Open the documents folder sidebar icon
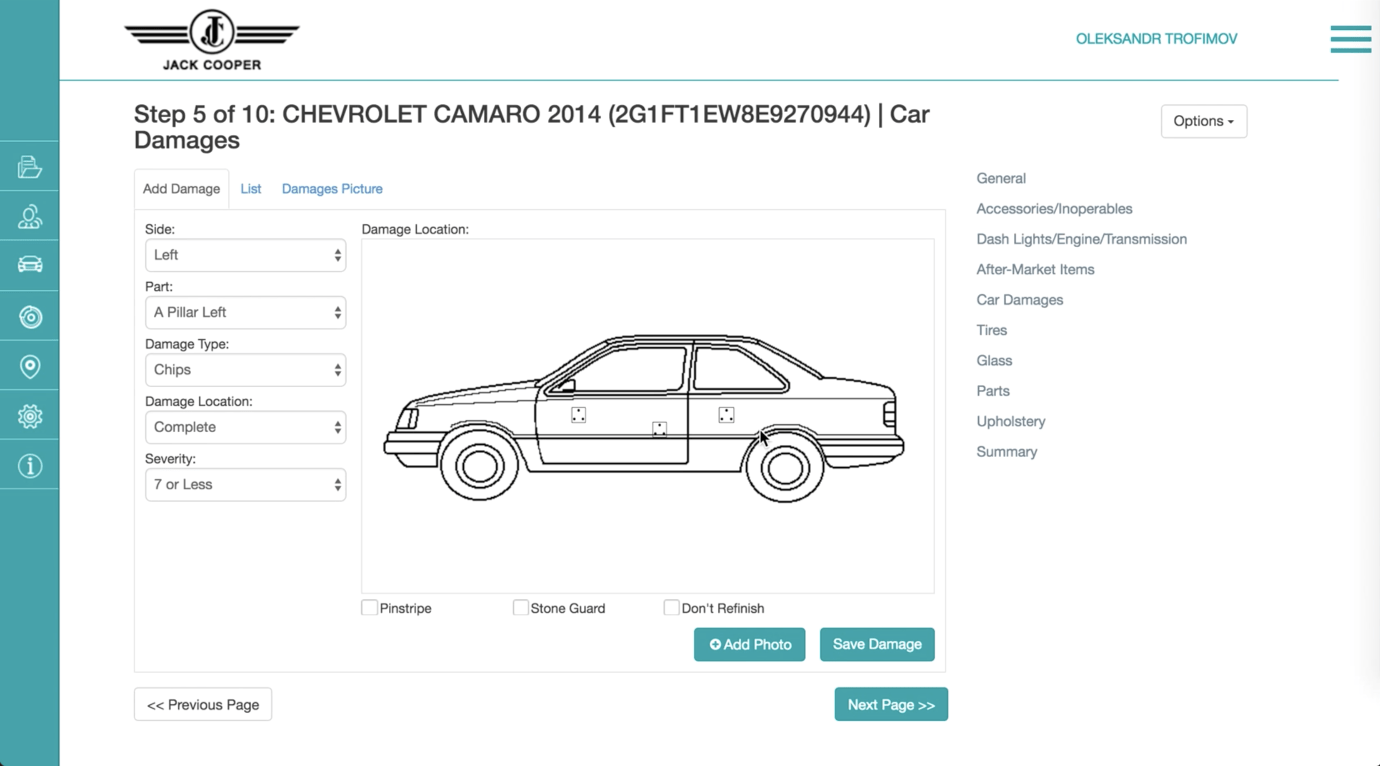The image size is (1380, 766). point(30,167)
